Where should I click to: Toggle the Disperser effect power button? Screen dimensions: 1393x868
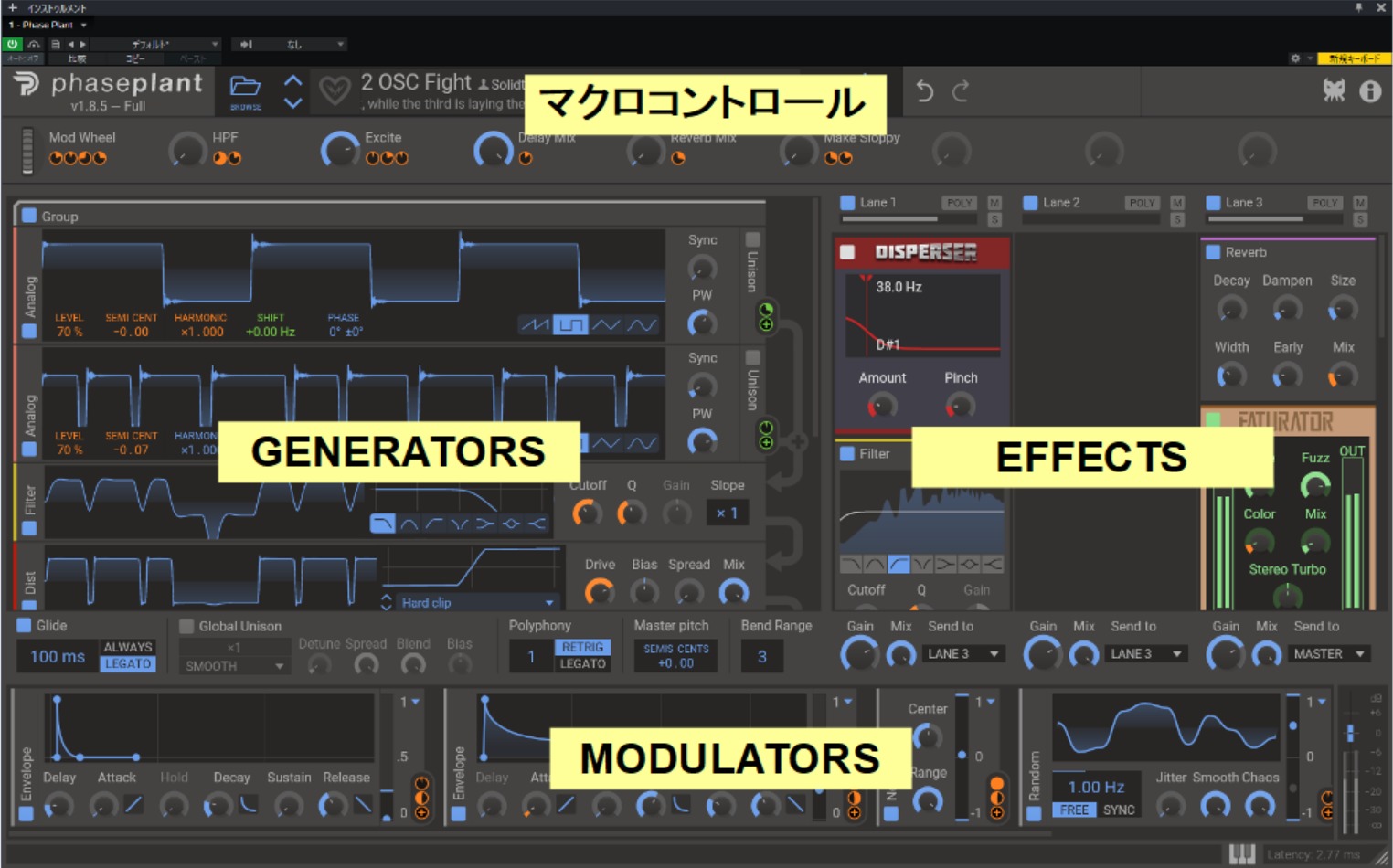click(847, 252)
